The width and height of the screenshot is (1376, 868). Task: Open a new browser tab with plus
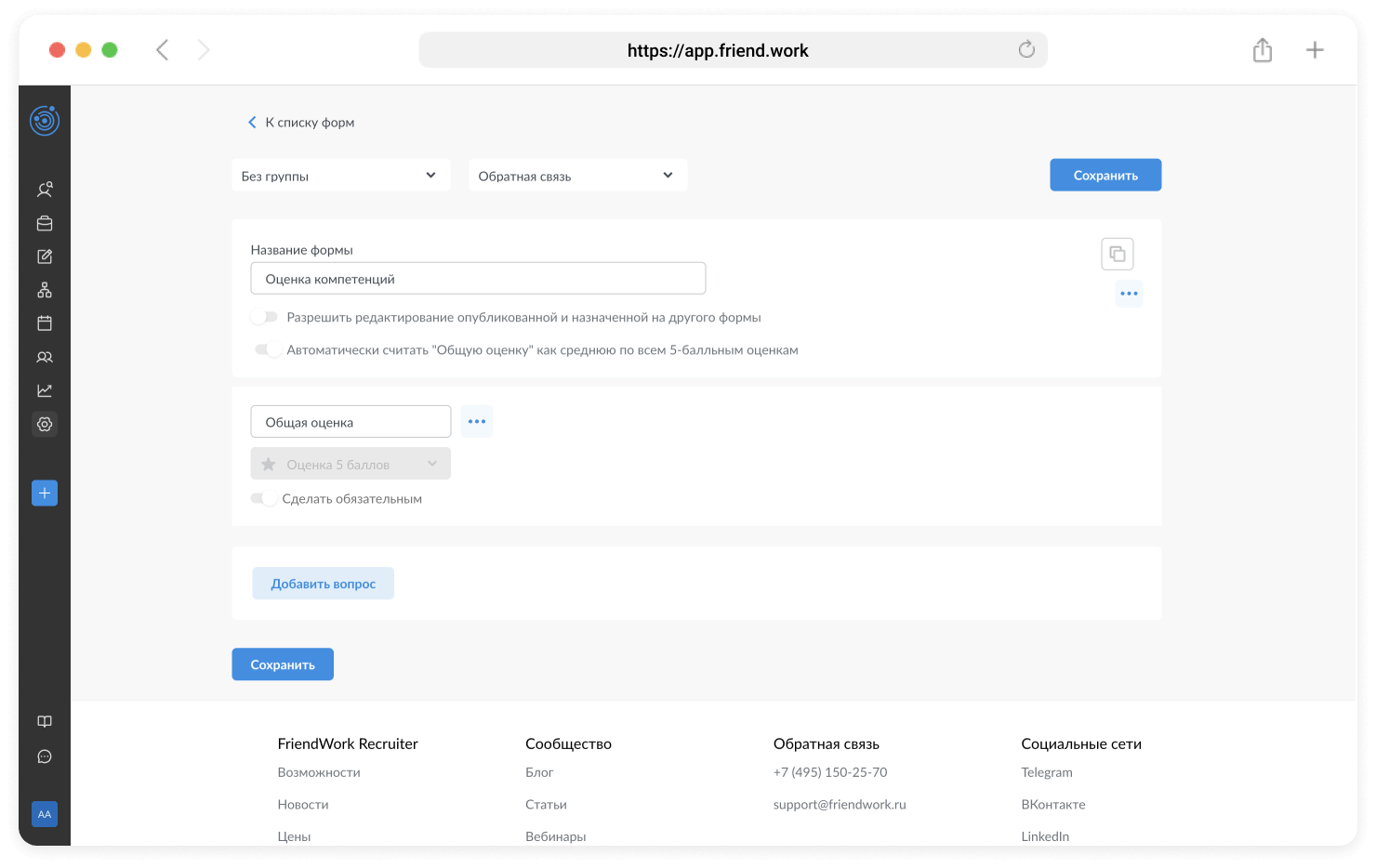1315,50
